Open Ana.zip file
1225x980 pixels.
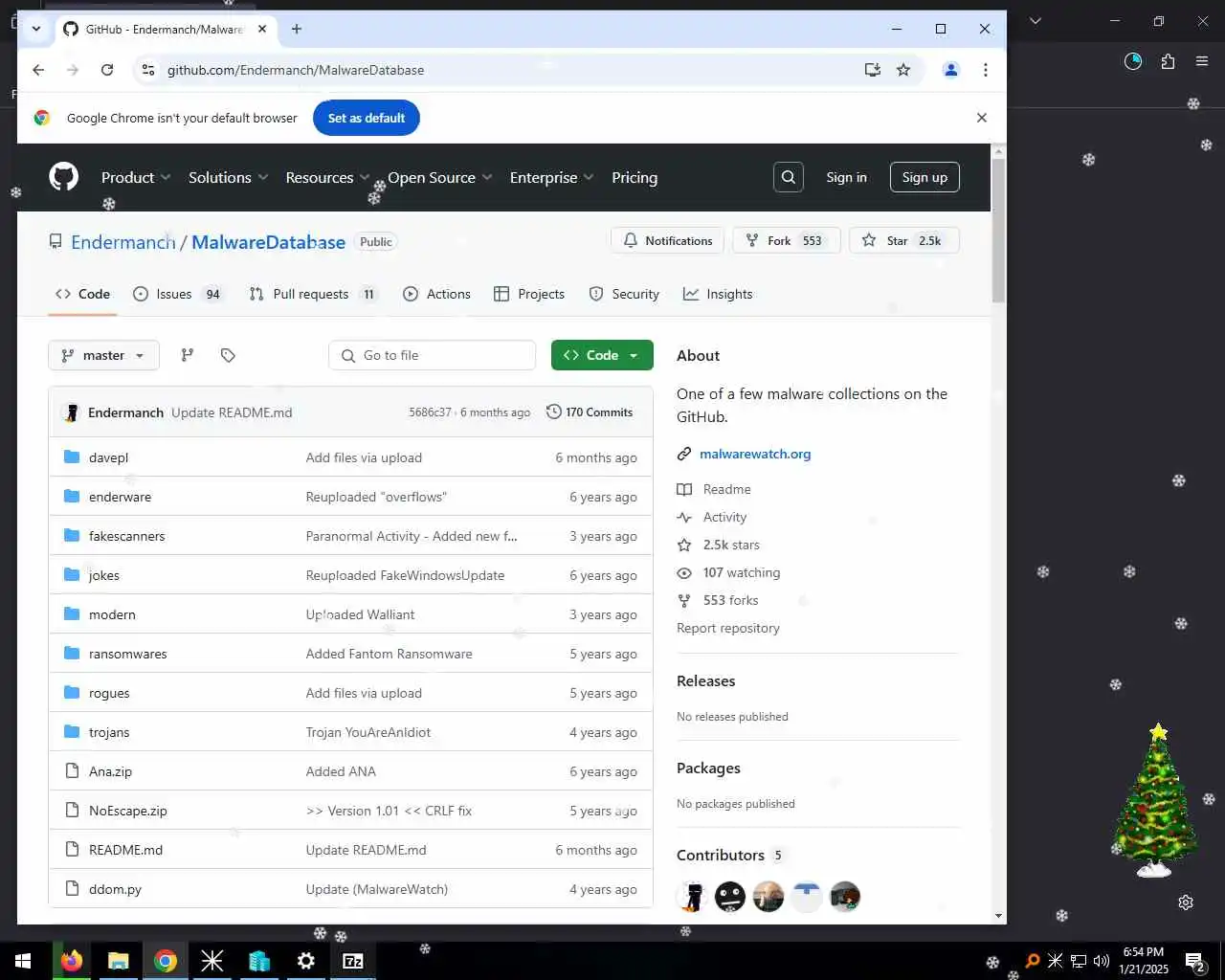coord(110,771)
